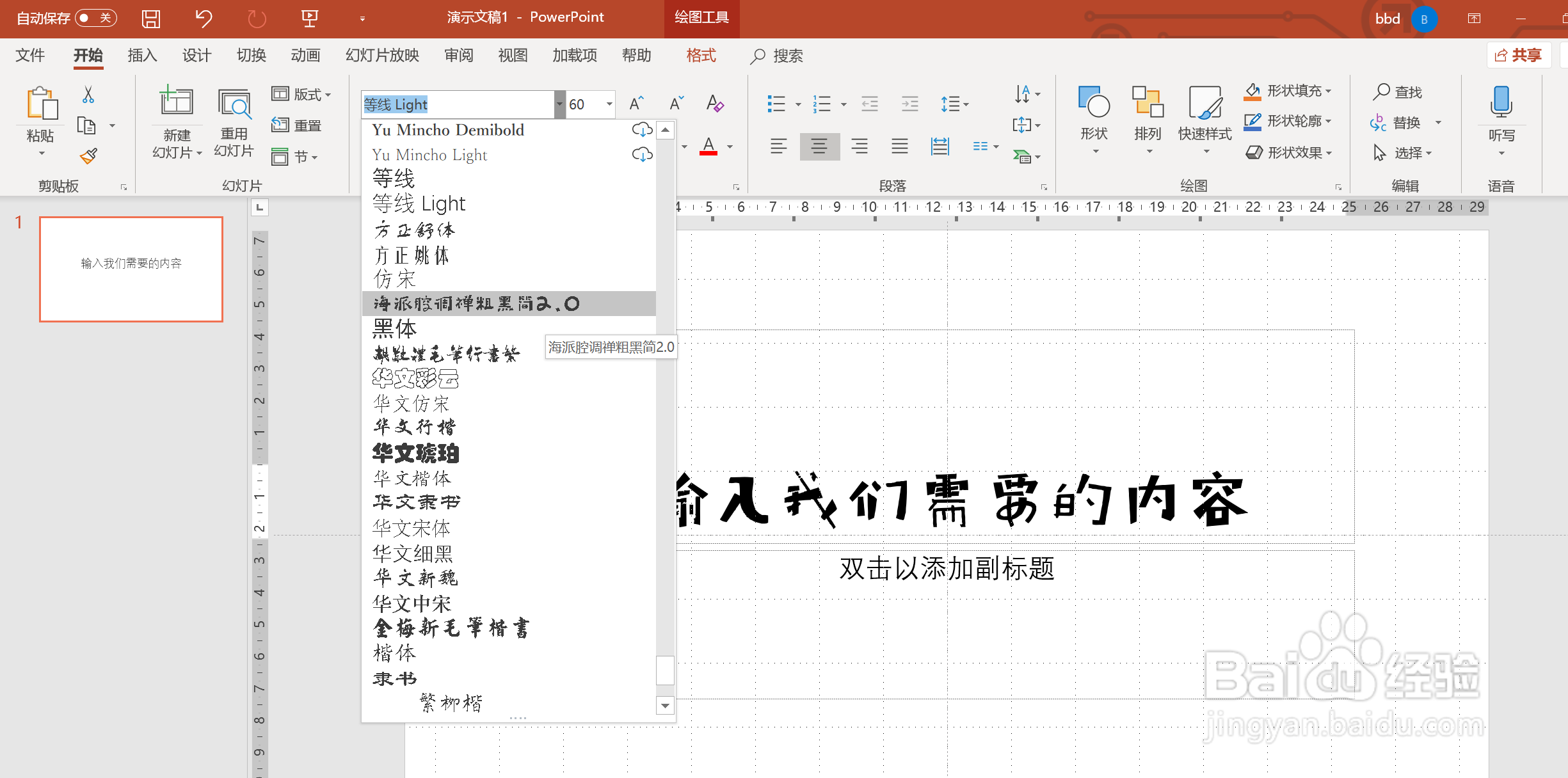Click the Save icon in title bar
Viewport: 1568px width, 778px height.
point(150,19)
